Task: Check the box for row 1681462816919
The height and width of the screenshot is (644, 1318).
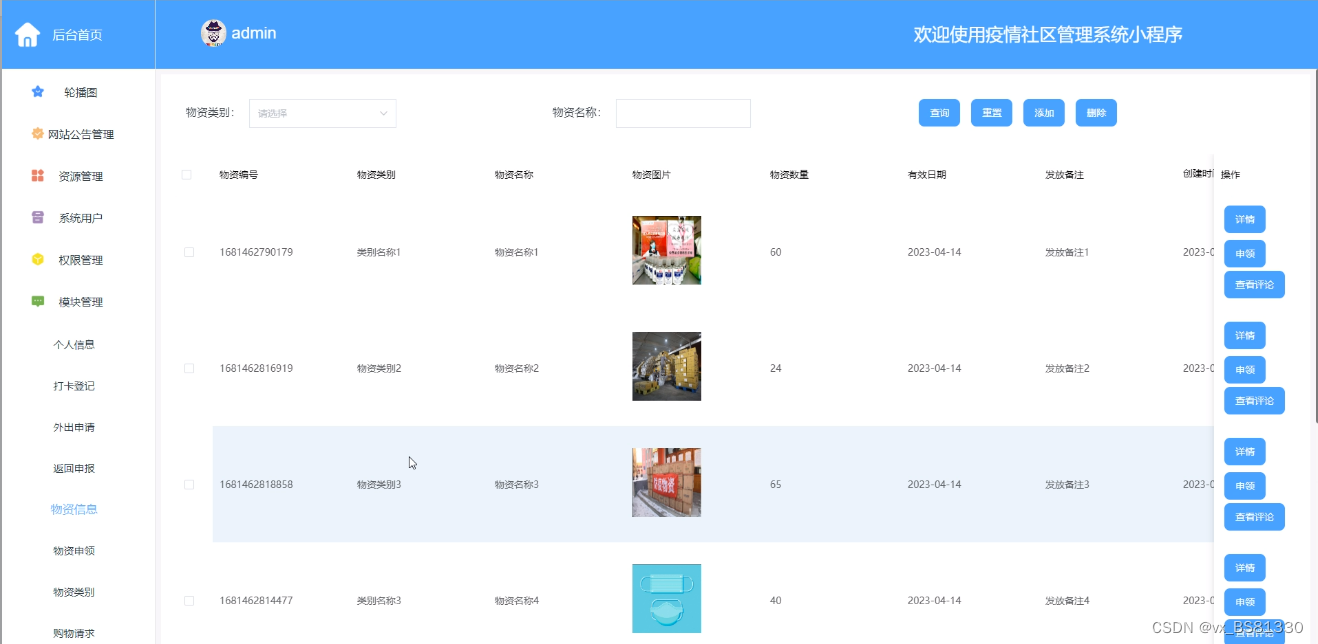Action: [189, 368]
